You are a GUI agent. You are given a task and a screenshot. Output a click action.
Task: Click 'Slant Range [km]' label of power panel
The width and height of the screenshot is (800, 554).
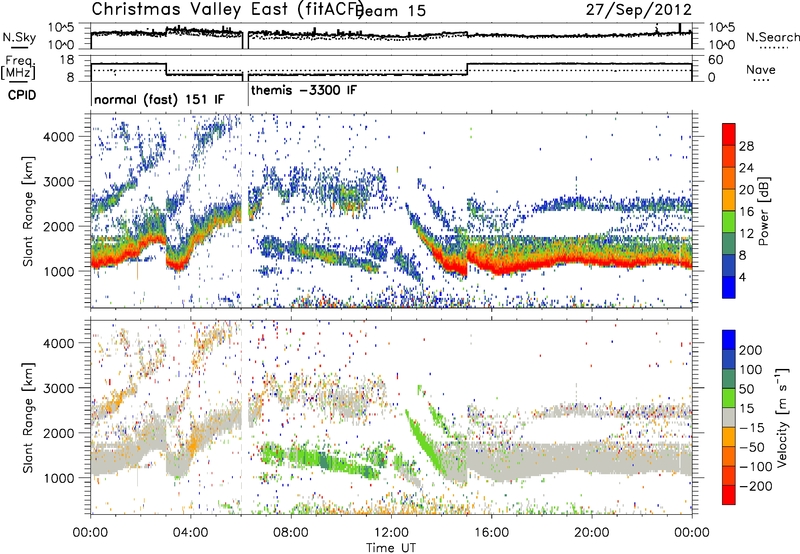point(28,211)
